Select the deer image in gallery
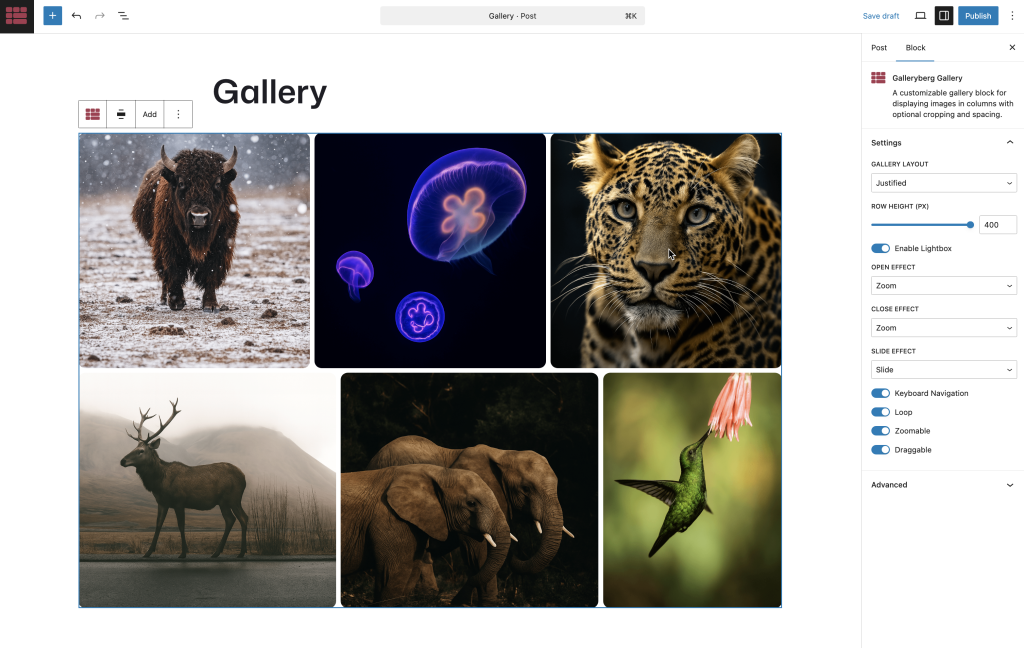 tap(208, 490)
